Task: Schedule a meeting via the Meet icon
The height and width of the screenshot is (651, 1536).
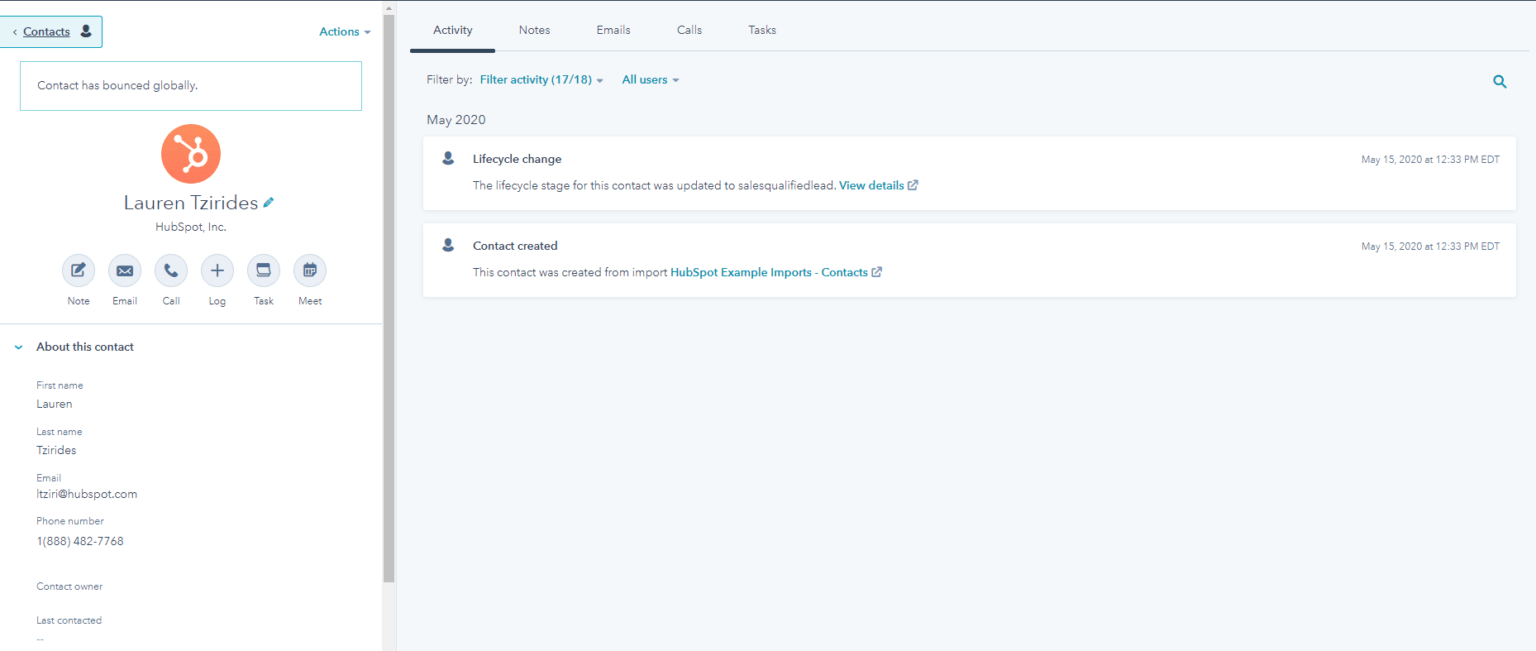Action: click(309, 270)
